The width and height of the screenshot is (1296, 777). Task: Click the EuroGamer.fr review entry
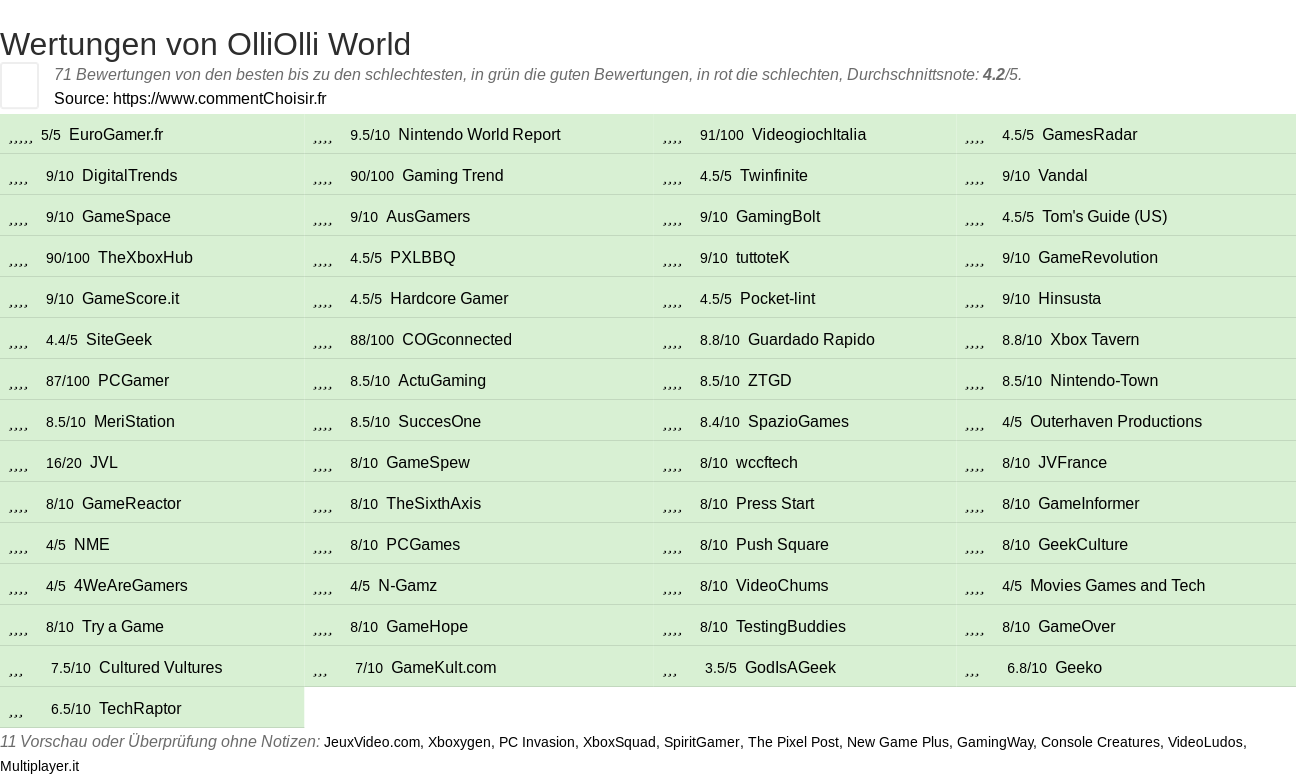pos(116,135)
